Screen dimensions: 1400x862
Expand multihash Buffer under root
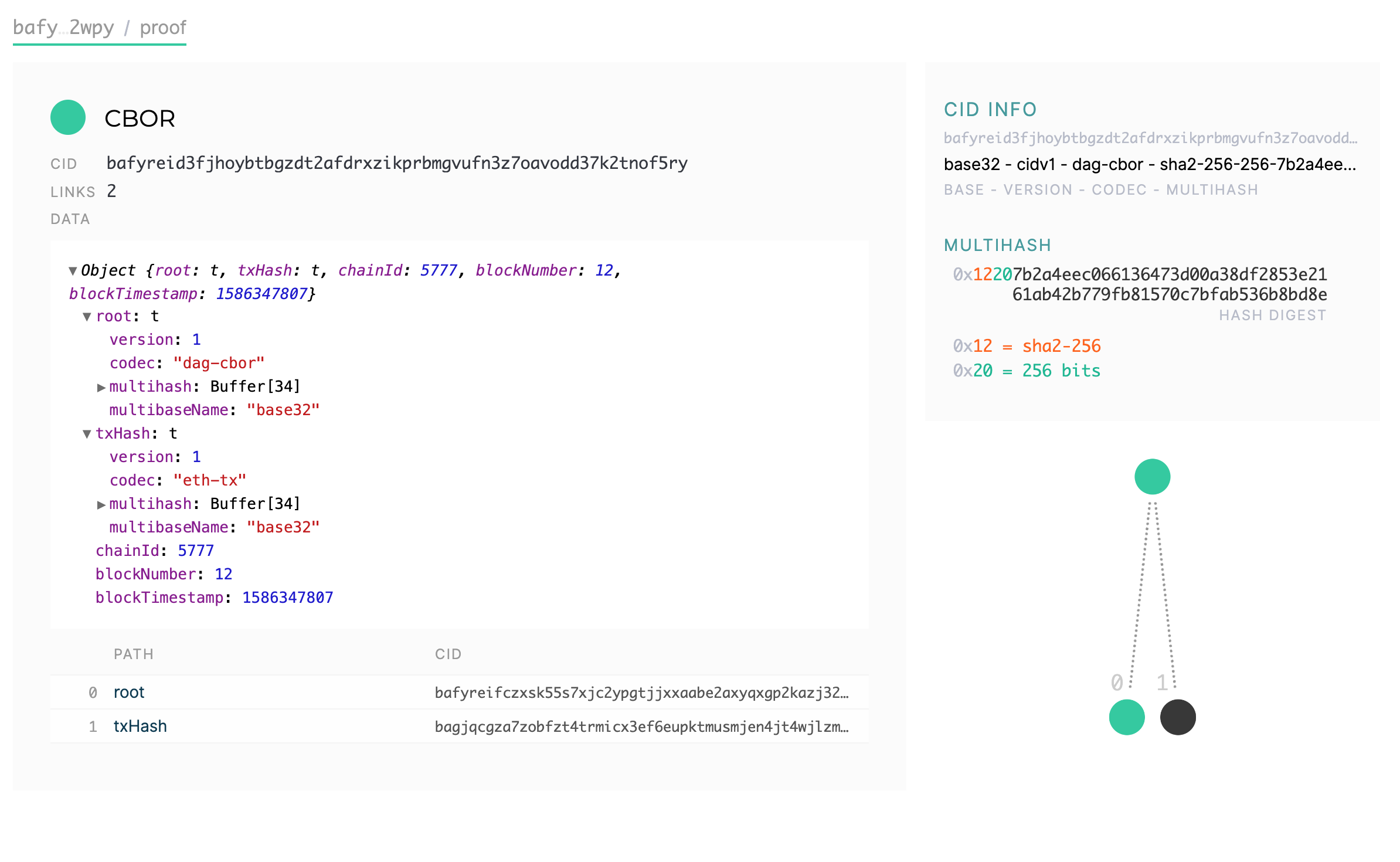point(101,388)
